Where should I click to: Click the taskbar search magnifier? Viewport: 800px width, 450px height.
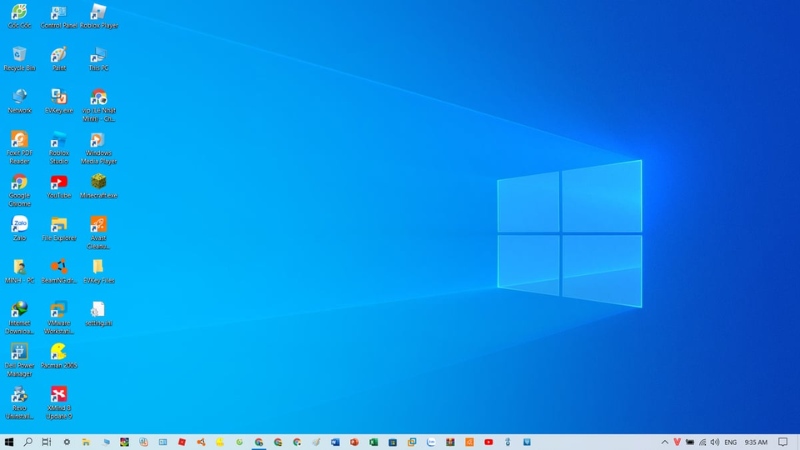28,442
